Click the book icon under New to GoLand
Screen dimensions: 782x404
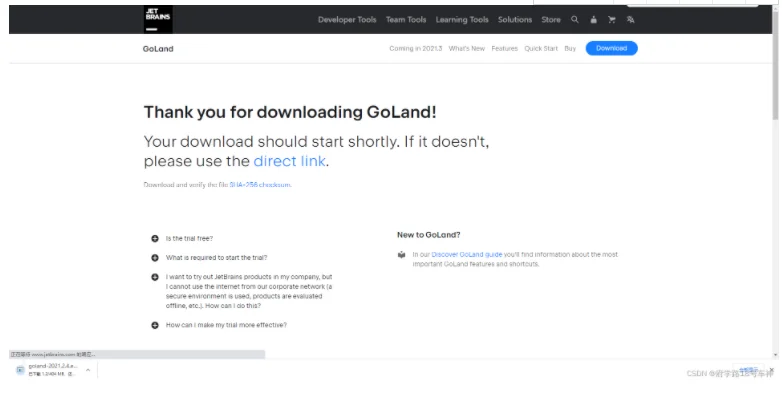click(x=401, y=255)
